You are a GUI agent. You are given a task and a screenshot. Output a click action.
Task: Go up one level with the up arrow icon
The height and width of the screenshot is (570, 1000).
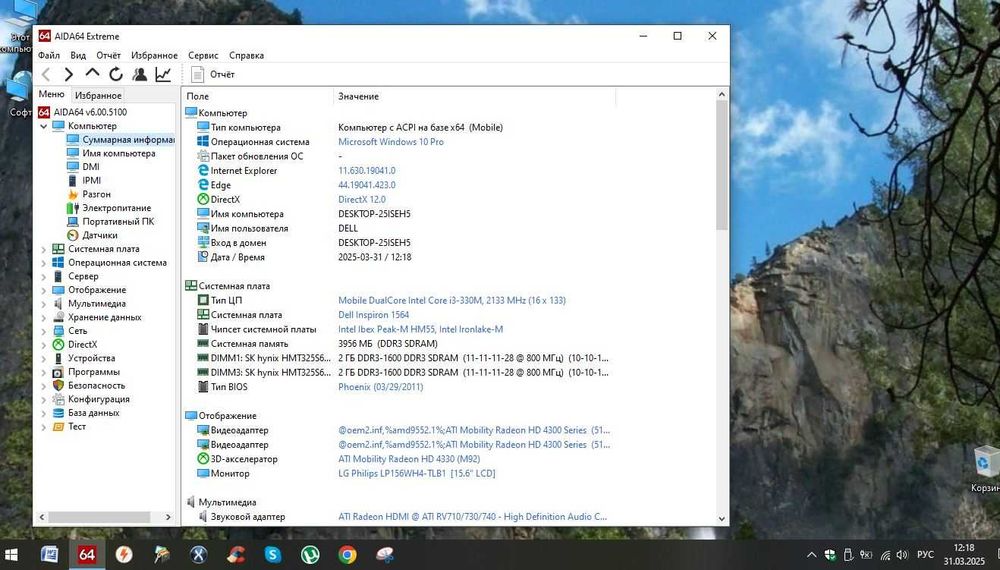(92, 74)
